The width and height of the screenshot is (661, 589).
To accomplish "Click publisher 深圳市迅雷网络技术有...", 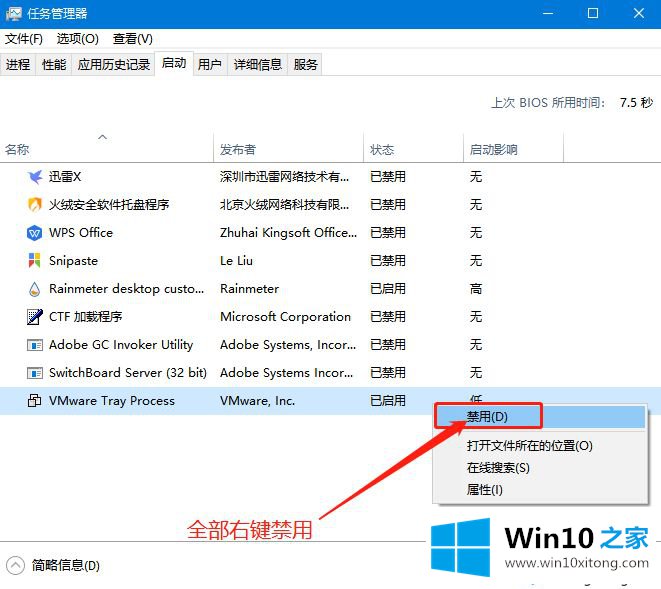I will (x=285, y=177).
